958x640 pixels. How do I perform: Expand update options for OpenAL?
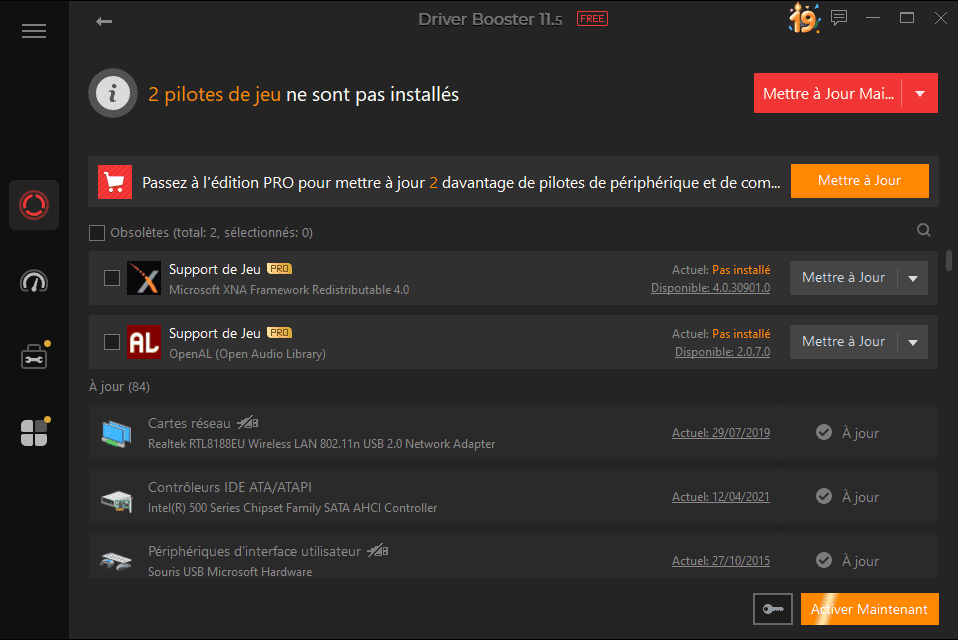(x=913, y=342)
